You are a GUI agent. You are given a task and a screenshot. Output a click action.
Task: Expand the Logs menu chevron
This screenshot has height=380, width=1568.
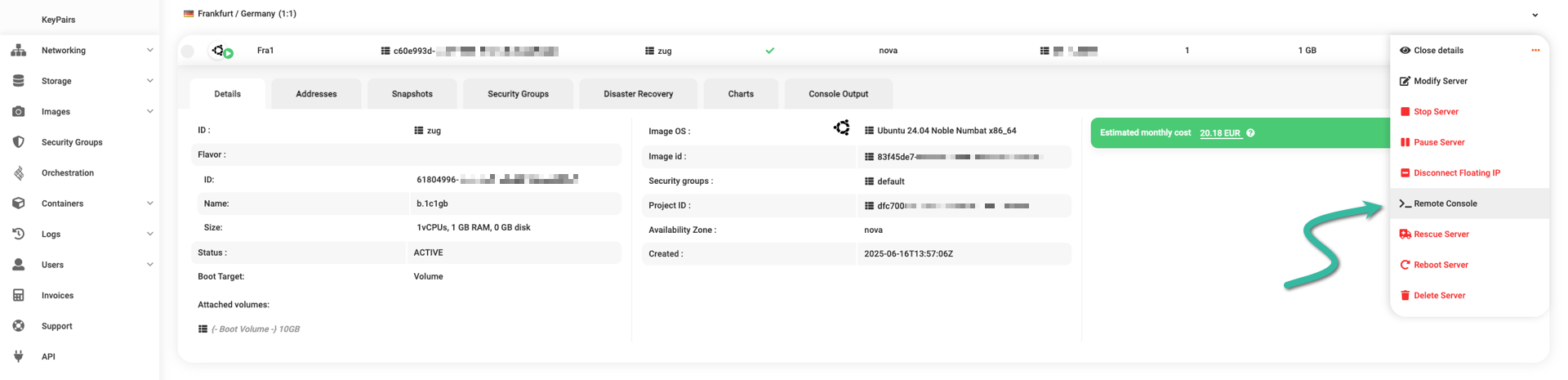click(149, 235)
